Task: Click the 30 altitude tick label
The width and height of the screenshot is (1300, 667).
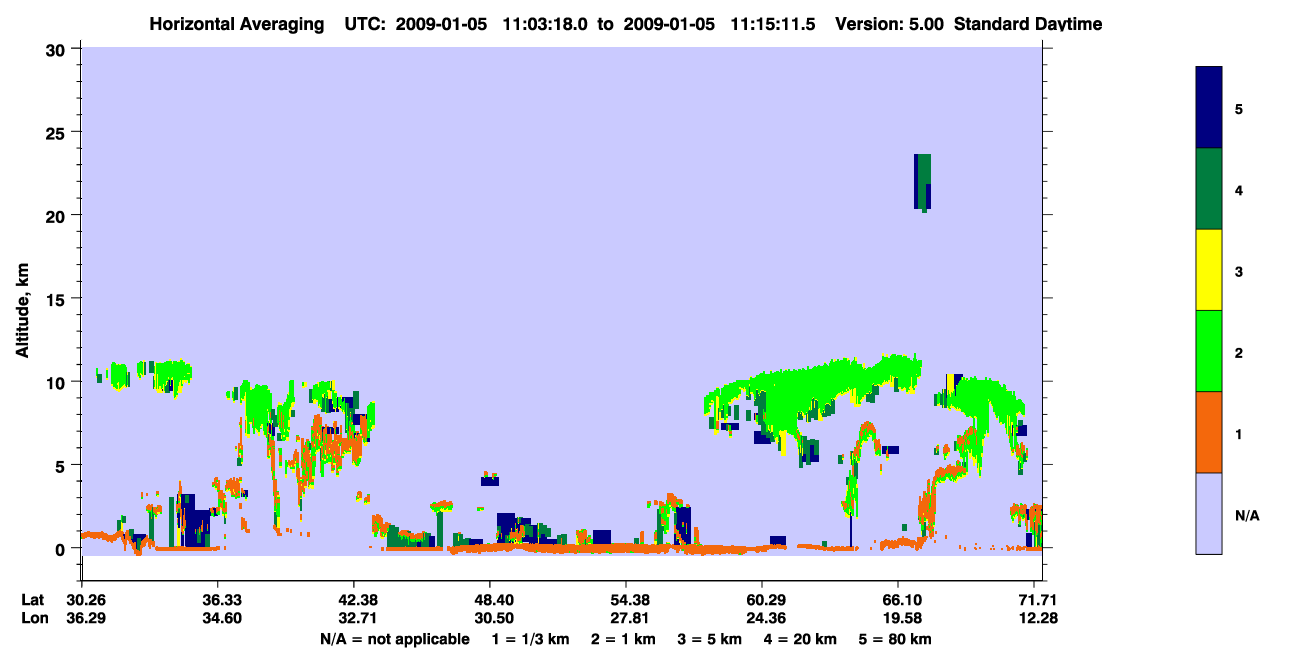Action: pos(58,49)
